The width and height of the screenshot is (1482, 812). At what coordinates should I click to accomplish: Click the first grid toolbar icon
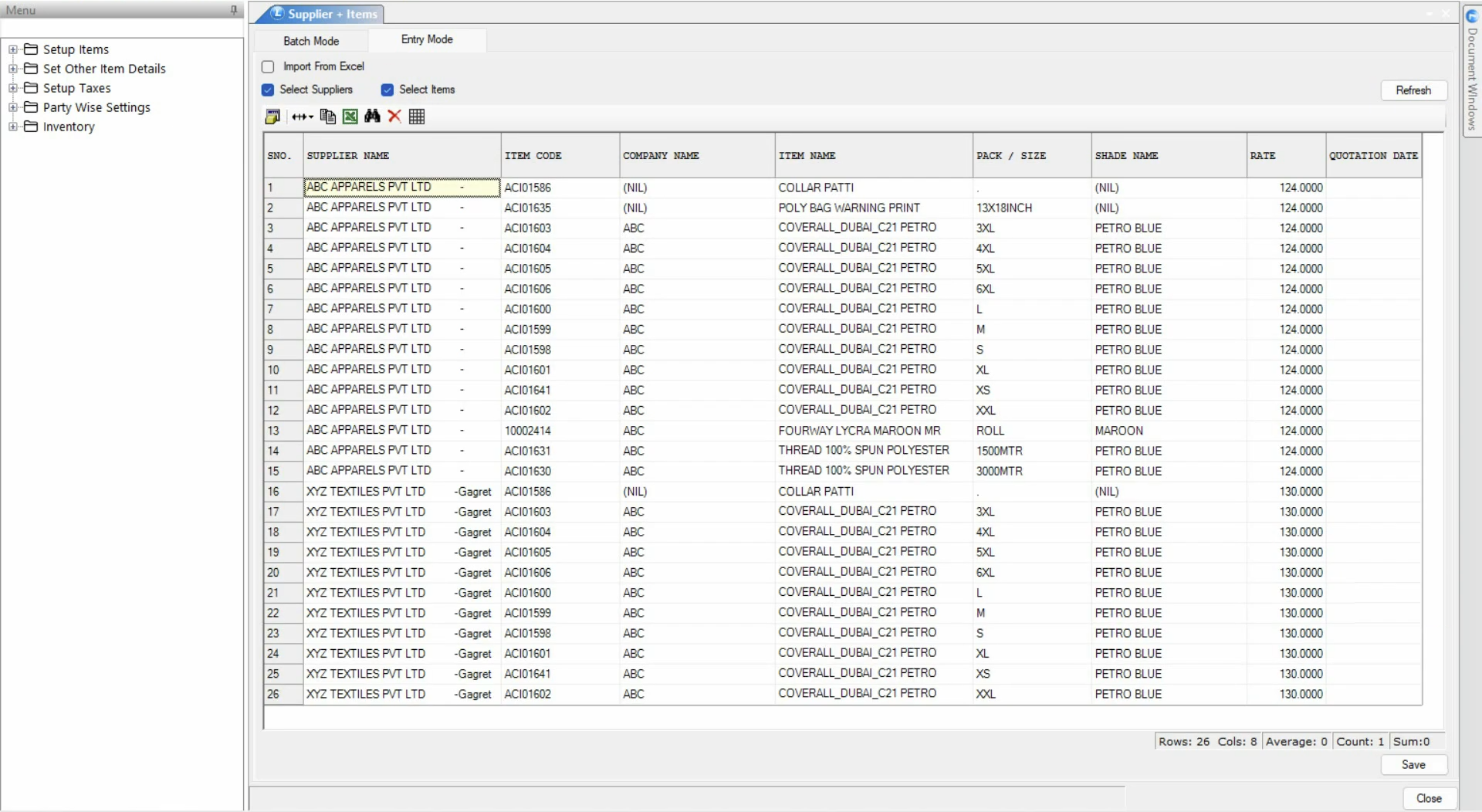[272, 117]
